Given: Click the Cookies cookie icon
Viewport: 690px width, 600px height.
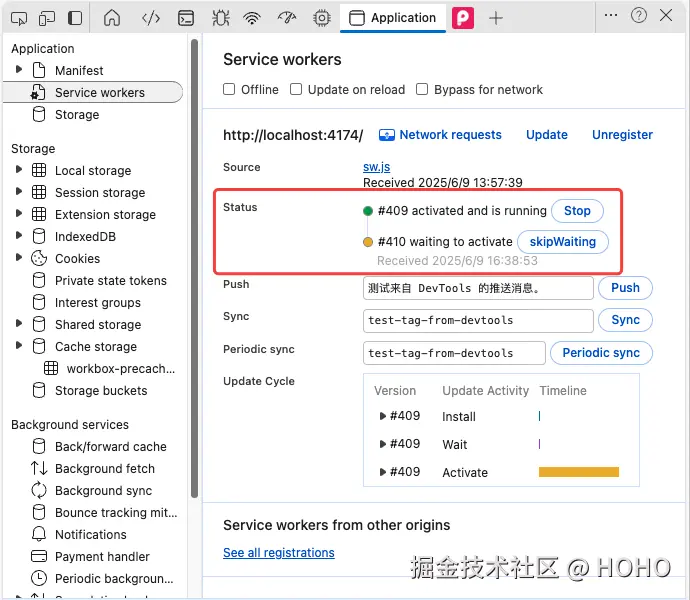Looking at the screenshot, I should [39, 258].
